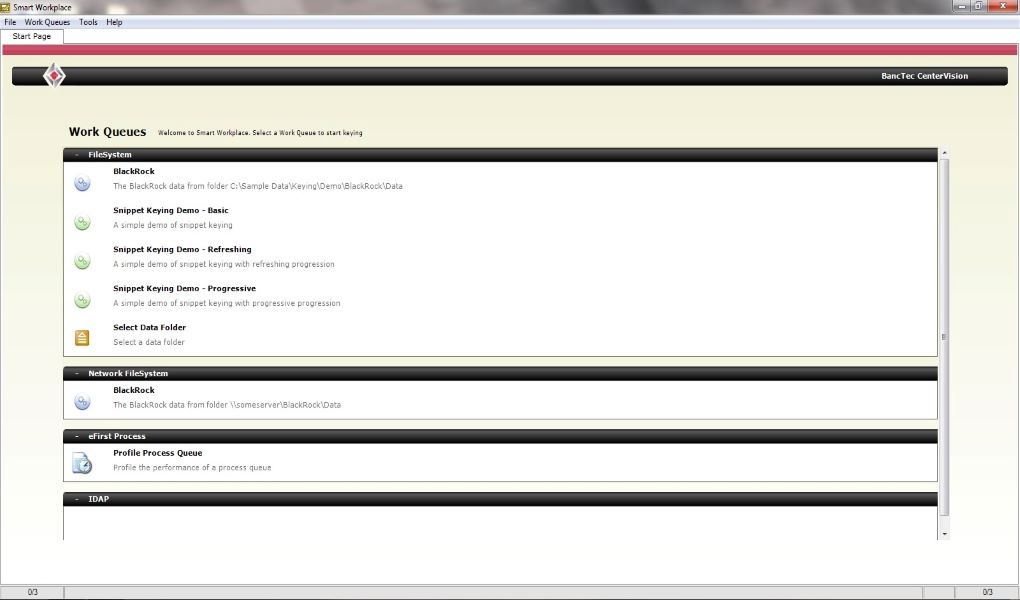The width and height of the screenshot is (1020, 600).
Task: Click the scroll up arrow of the queue list
Action: (945, 153)
